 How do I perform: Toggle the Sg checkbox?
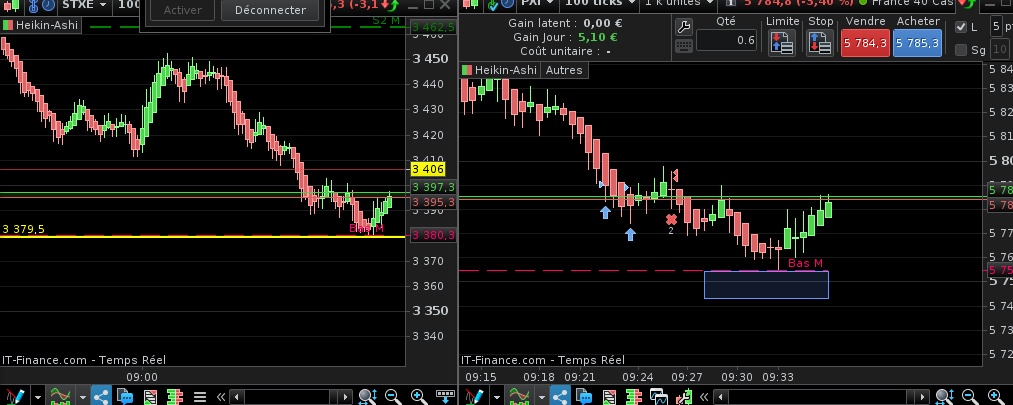(961, 50)
